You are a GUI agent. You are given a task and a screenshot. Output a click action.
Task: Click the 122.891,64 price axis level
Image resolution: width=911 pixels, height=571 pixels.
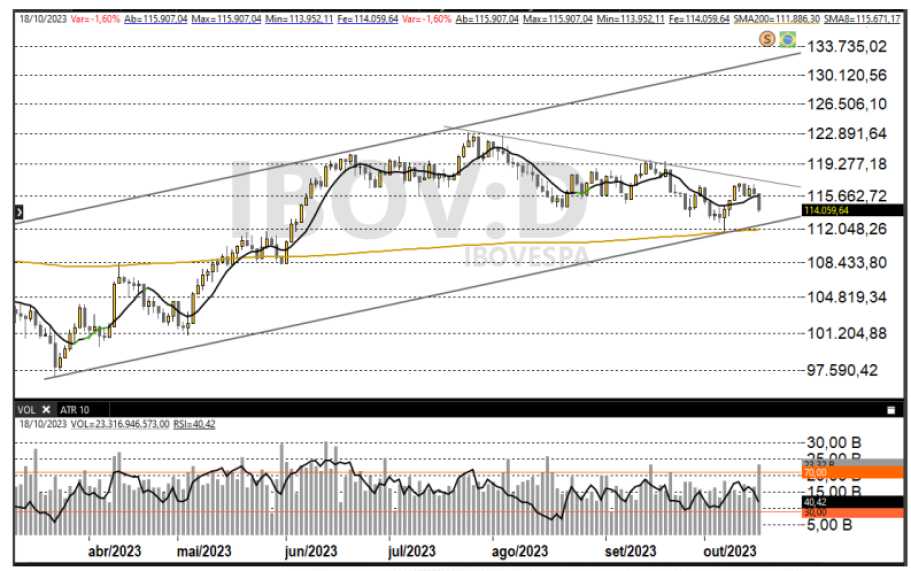(848, 134)
